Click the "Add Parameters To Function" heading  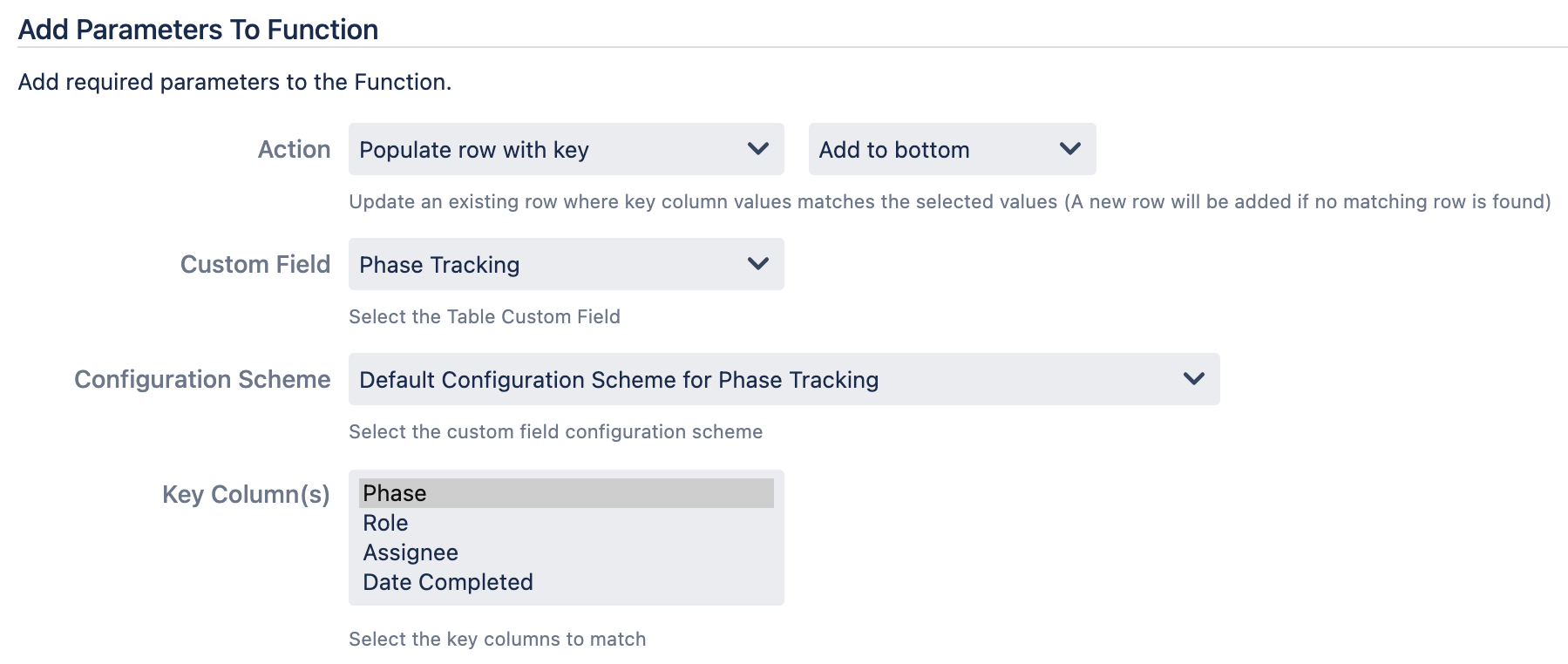tap(198, 30)
